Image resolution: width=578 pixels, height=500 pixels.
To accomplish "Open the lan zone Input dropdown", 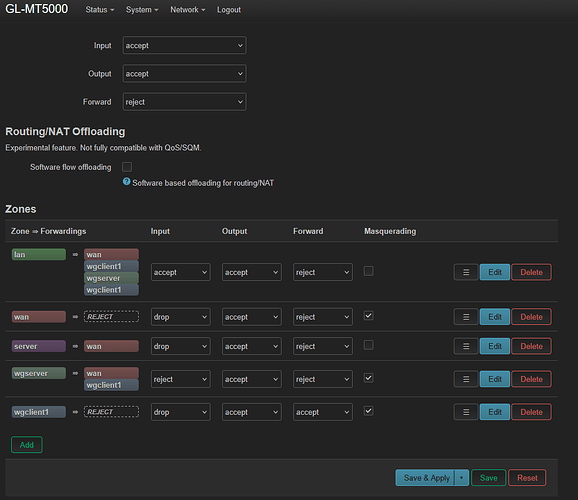I will (x=181, y=272).
